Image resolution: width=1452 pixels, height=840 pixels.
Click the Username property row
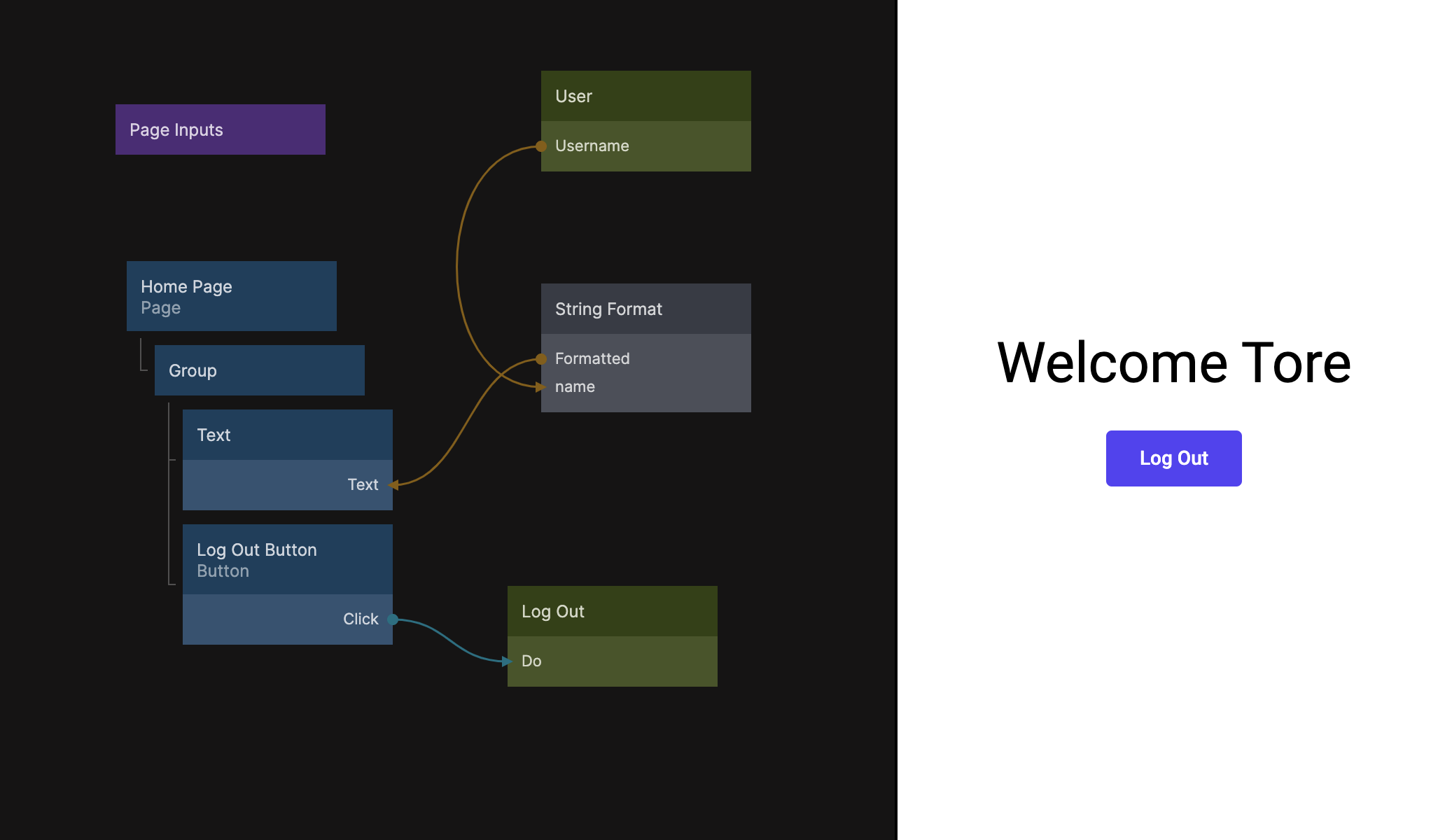(645, 146)
